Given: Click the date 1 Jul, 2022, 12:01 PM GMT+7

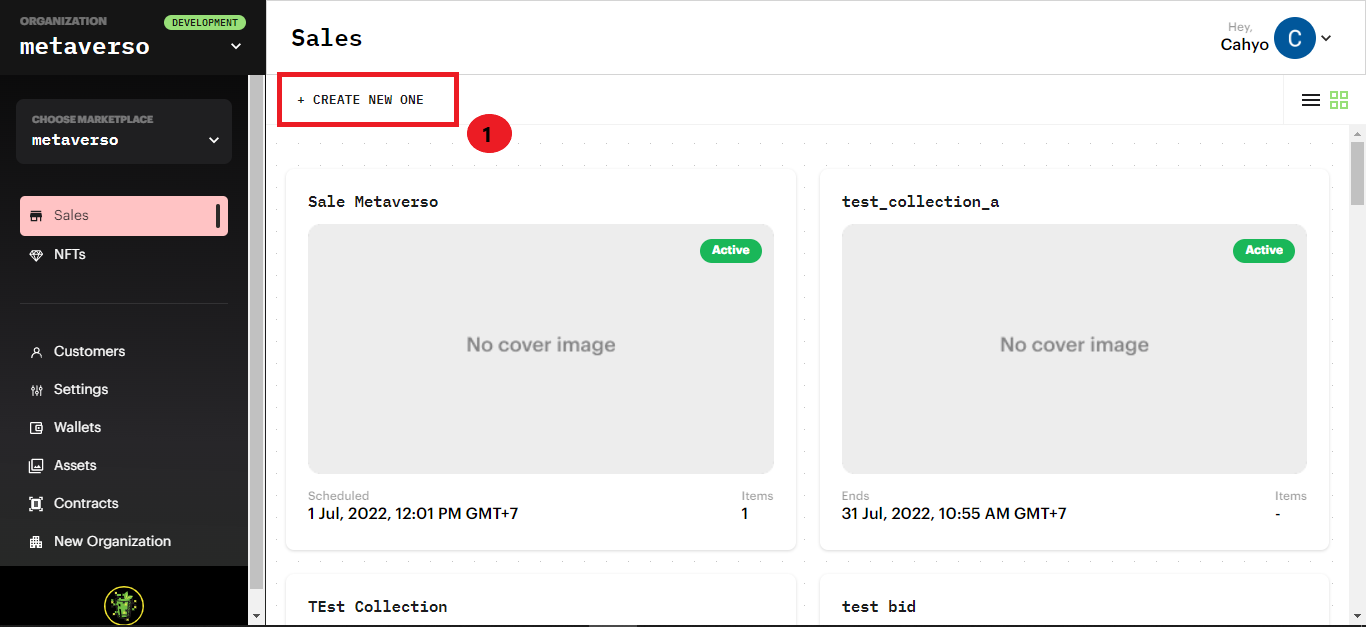Looking at the screenshot, I should tap(413, 514).
